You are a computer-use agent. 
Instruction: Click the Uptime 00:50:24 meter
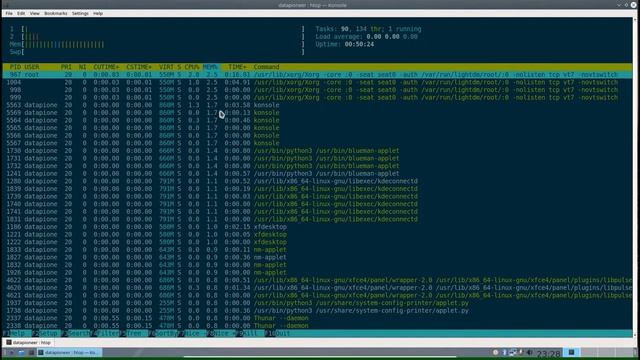tap(344, 44)
